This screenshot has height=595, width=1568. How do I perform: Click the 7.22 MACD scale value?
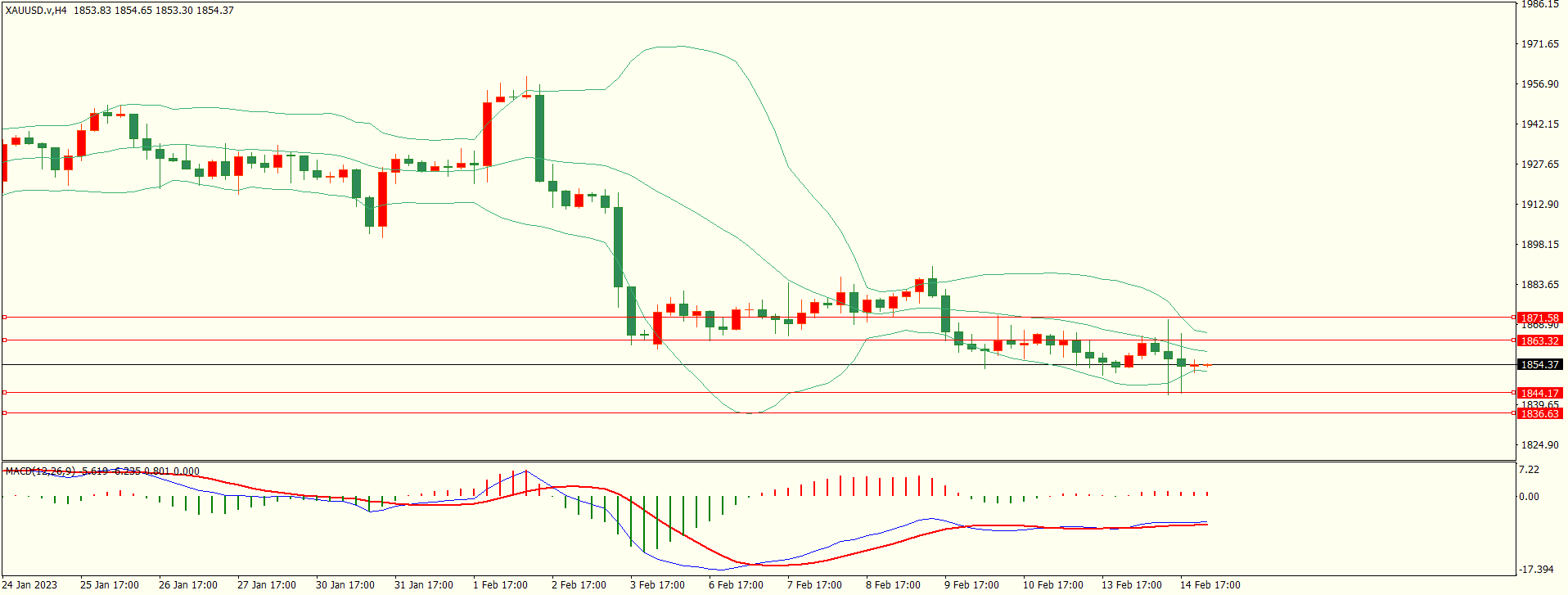point(1529,470)
